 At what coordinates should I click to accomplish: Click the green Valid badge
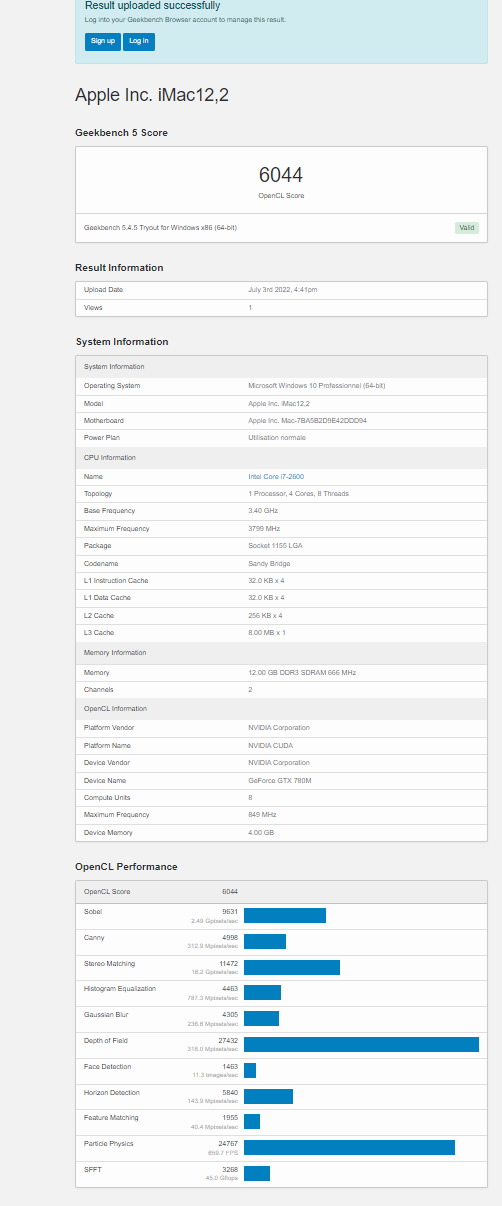click(466, 228)
